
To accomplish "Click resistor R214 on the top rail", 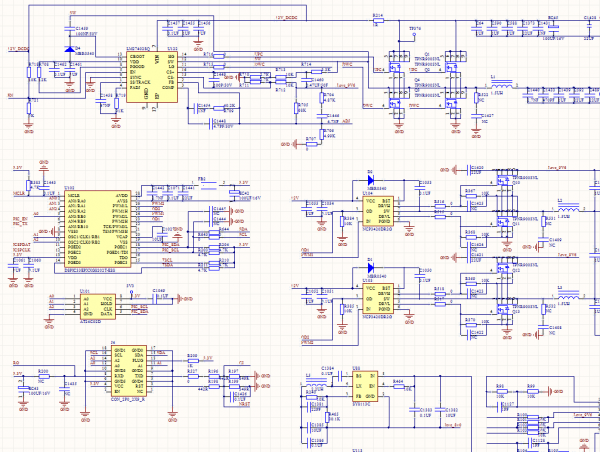I will (378, 19).
